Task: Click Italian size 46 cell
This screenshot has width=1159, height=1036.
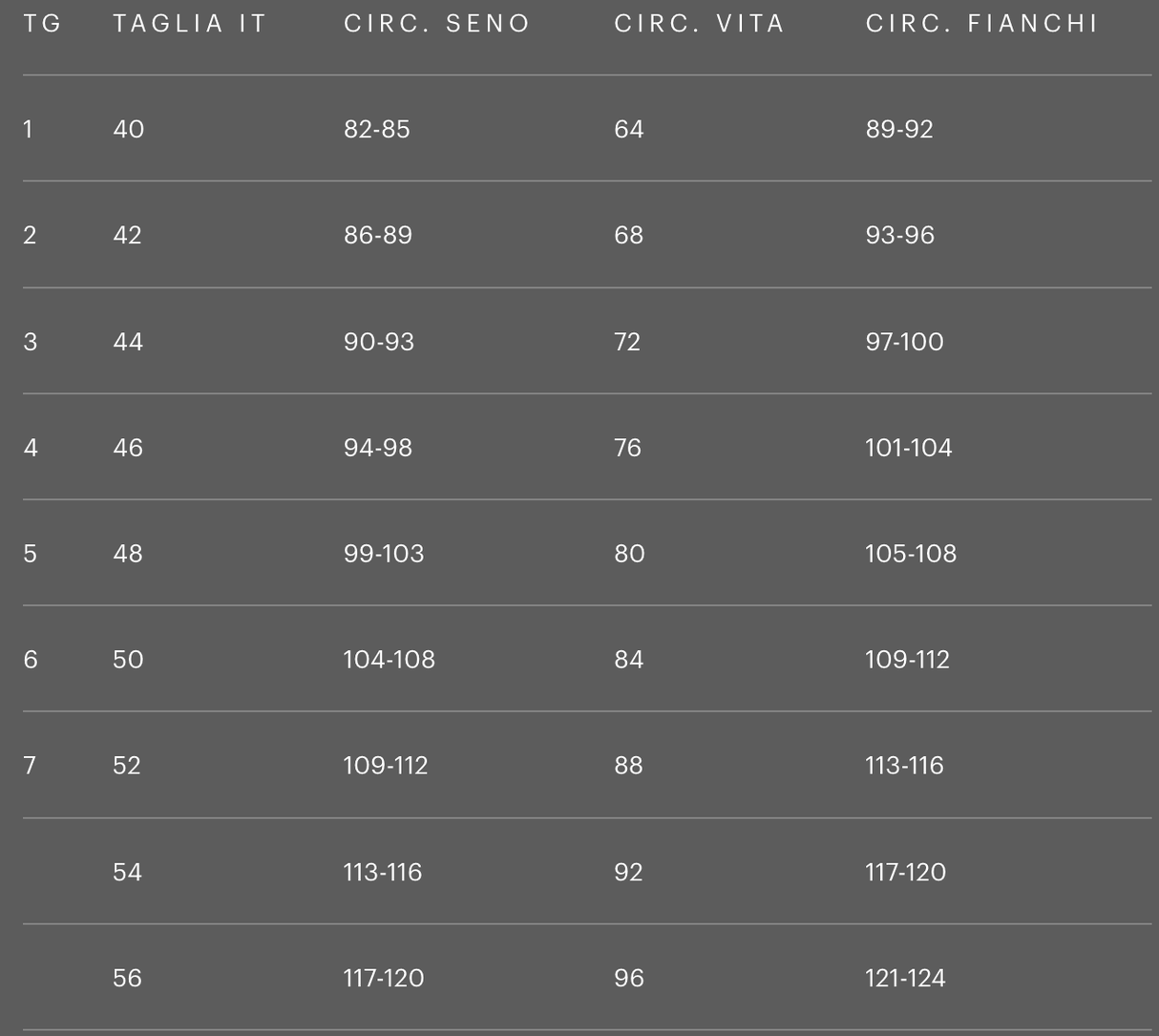Action: [x=128, y=448]
